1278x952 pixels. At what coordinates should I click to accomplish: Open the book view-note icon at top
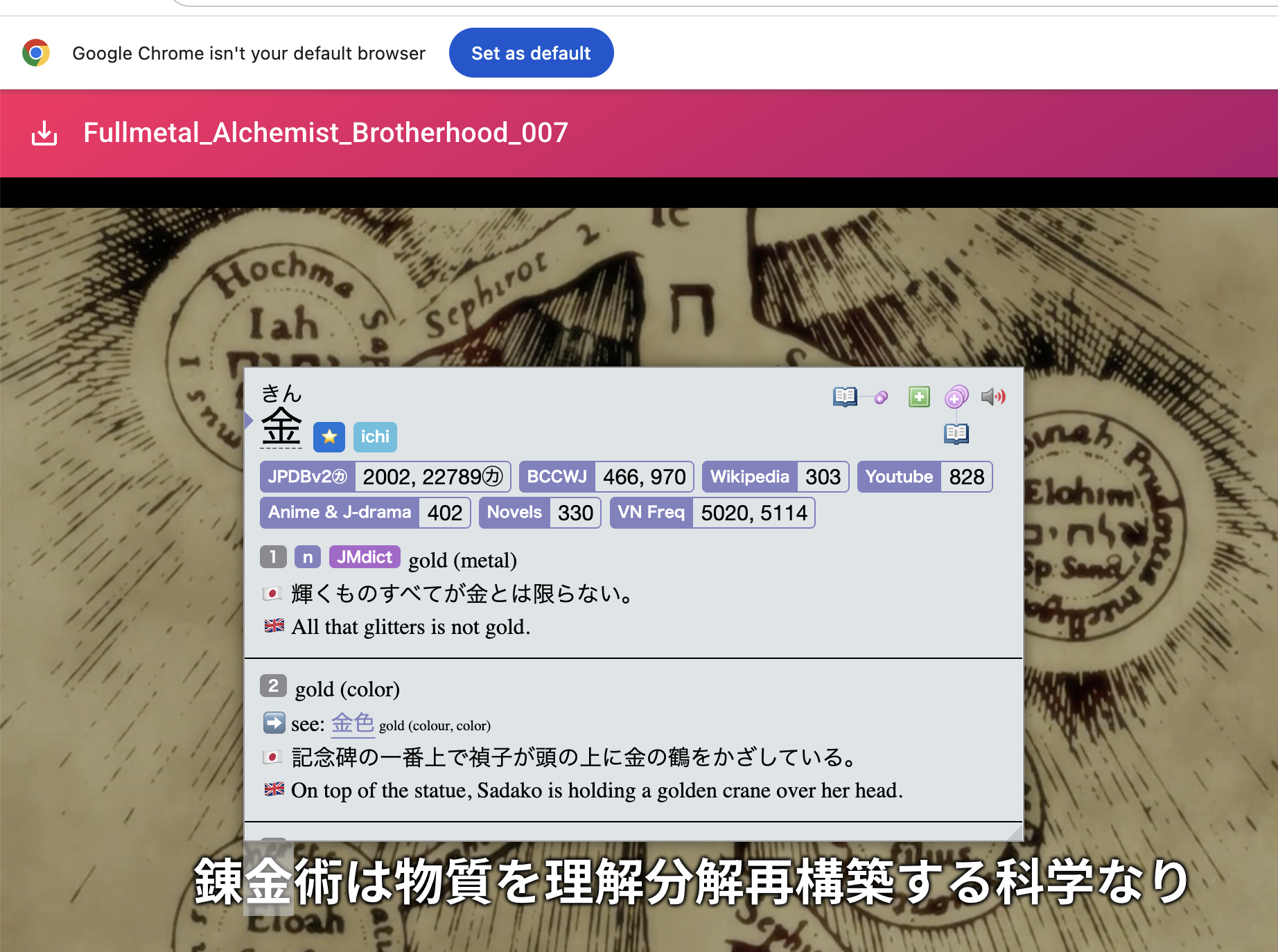coord(845,397)
